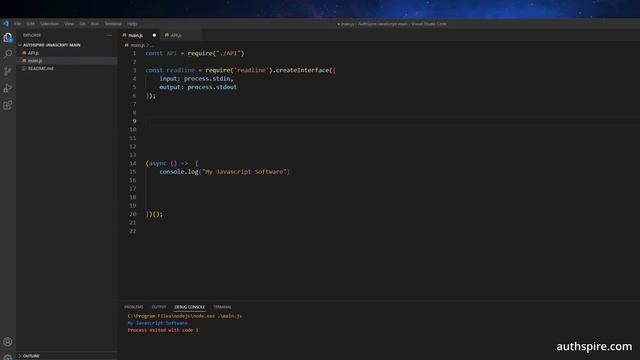
Task: Switch to the PROBLEMS panel tab
Action: click(x=134, y=307)
